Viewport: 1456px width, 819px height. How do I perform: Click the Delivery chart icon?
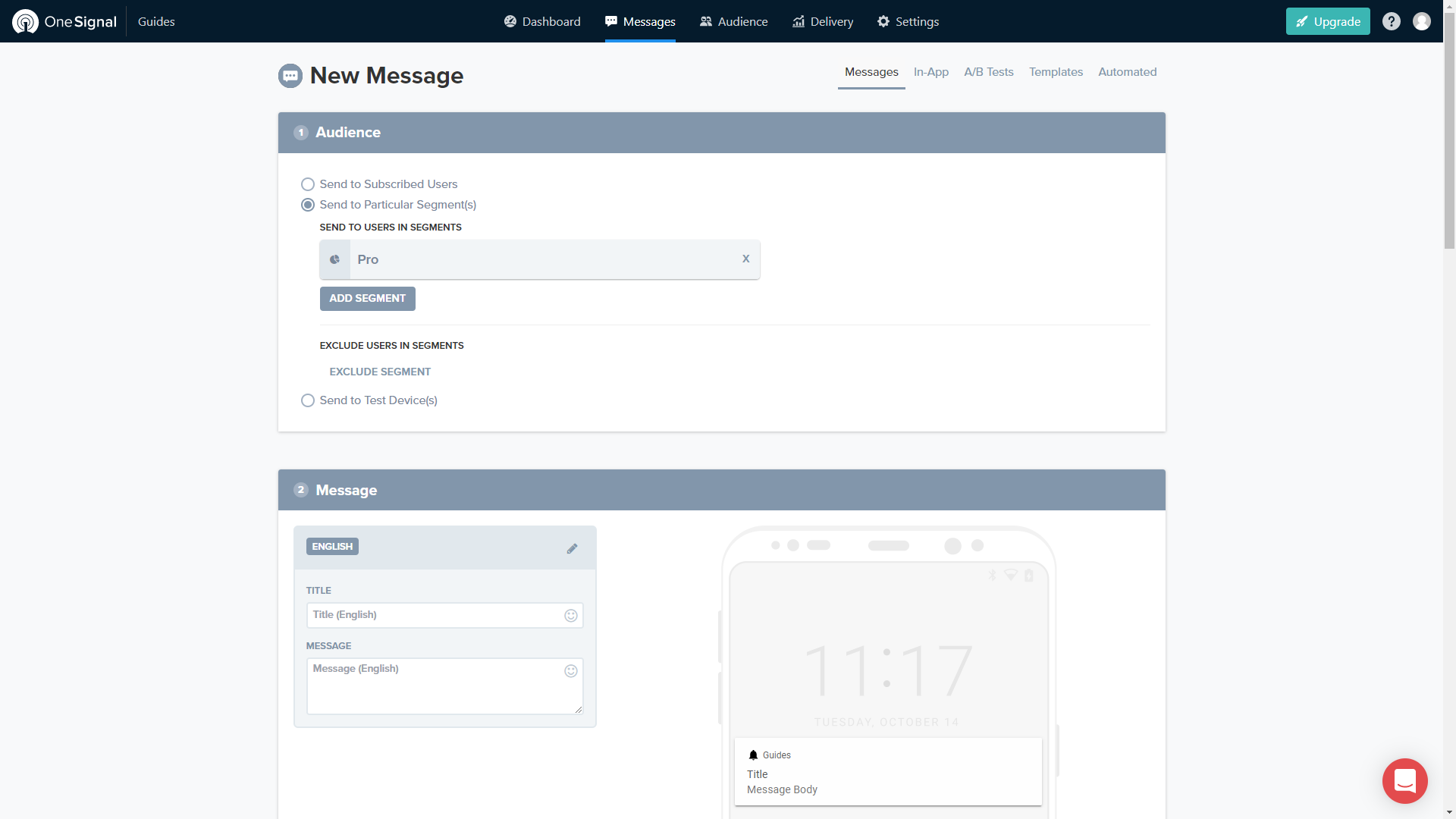point(799,21)
